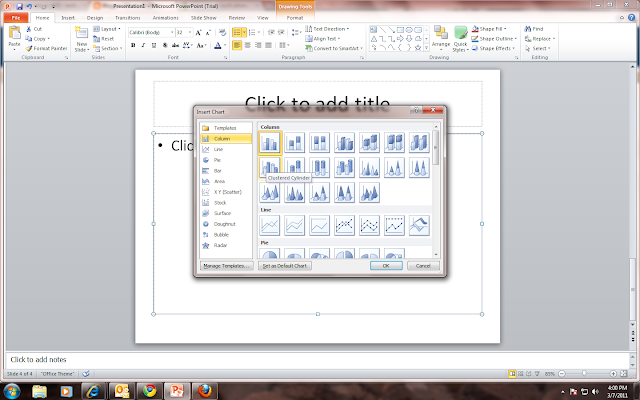Viewport: 640px width, 400px height.
Task: Toggle text Shadow formatting
Action: [x=164, y=45]
